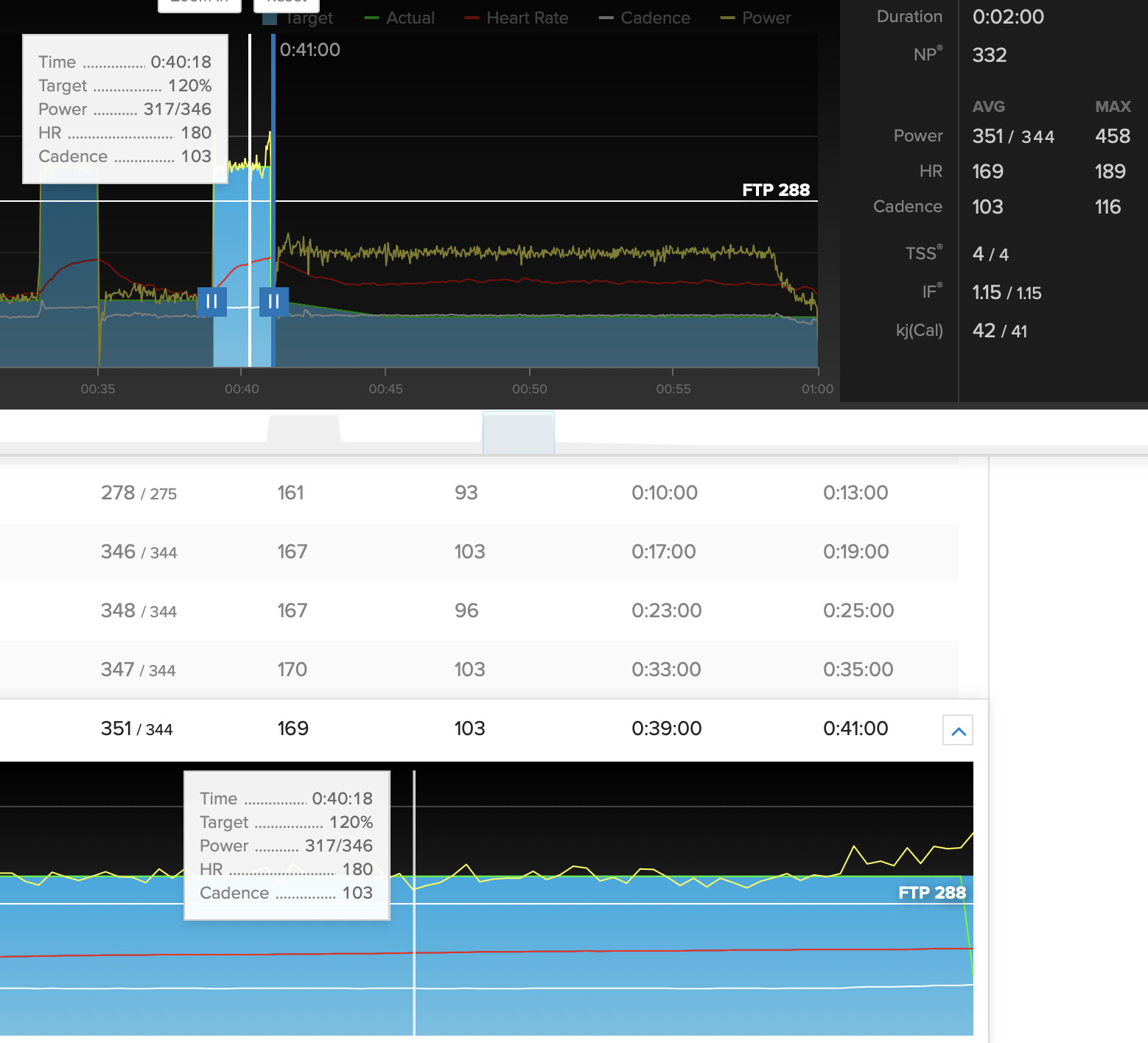This screenshot has width=1148, height=1043.
Task: Click the average power 351 / 344 in stats panel
Action: tap(1014, 136)
